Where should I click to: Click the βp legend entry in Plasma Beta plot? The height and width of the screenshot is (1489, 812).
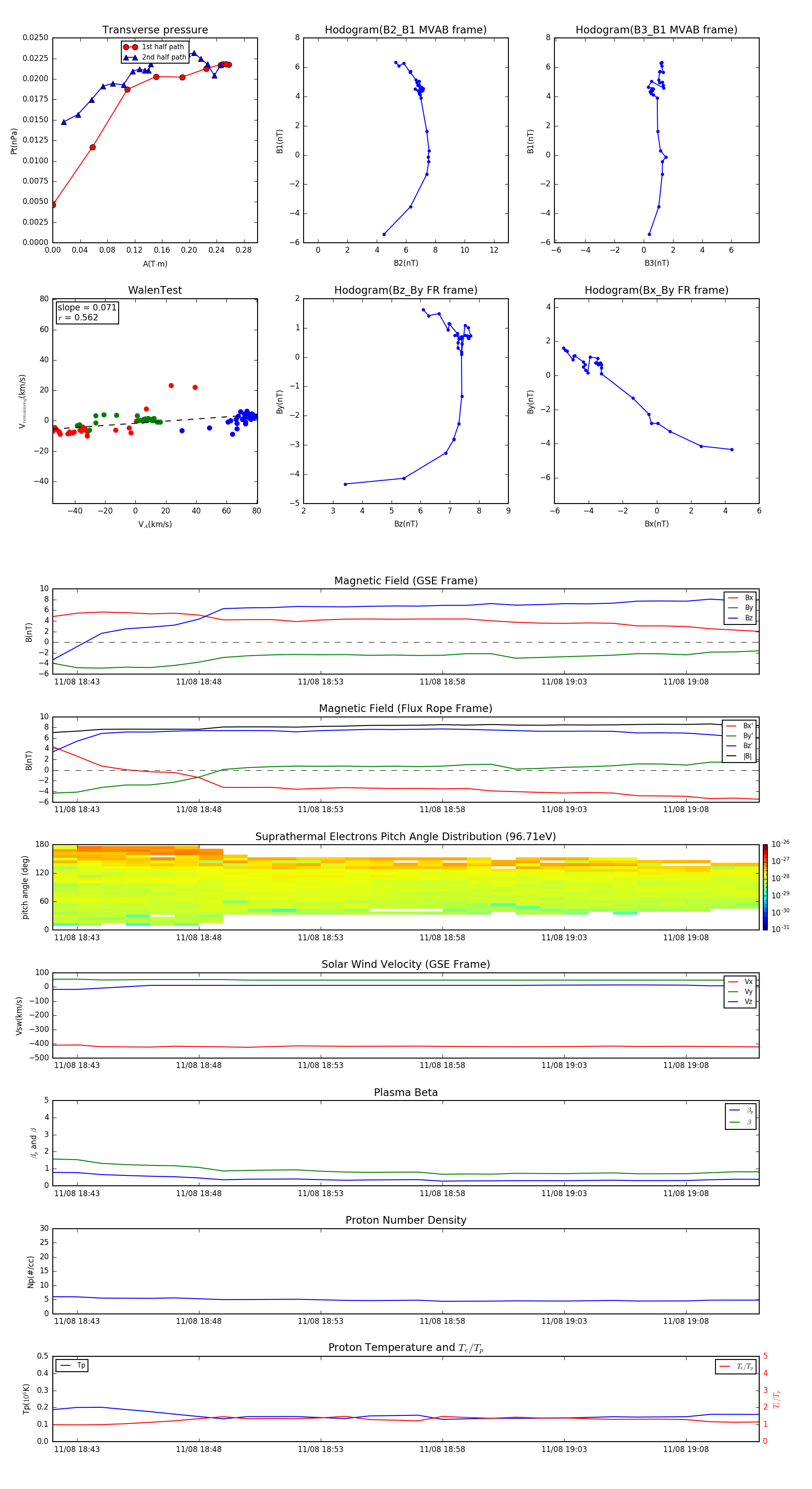tap(741, 1110)
